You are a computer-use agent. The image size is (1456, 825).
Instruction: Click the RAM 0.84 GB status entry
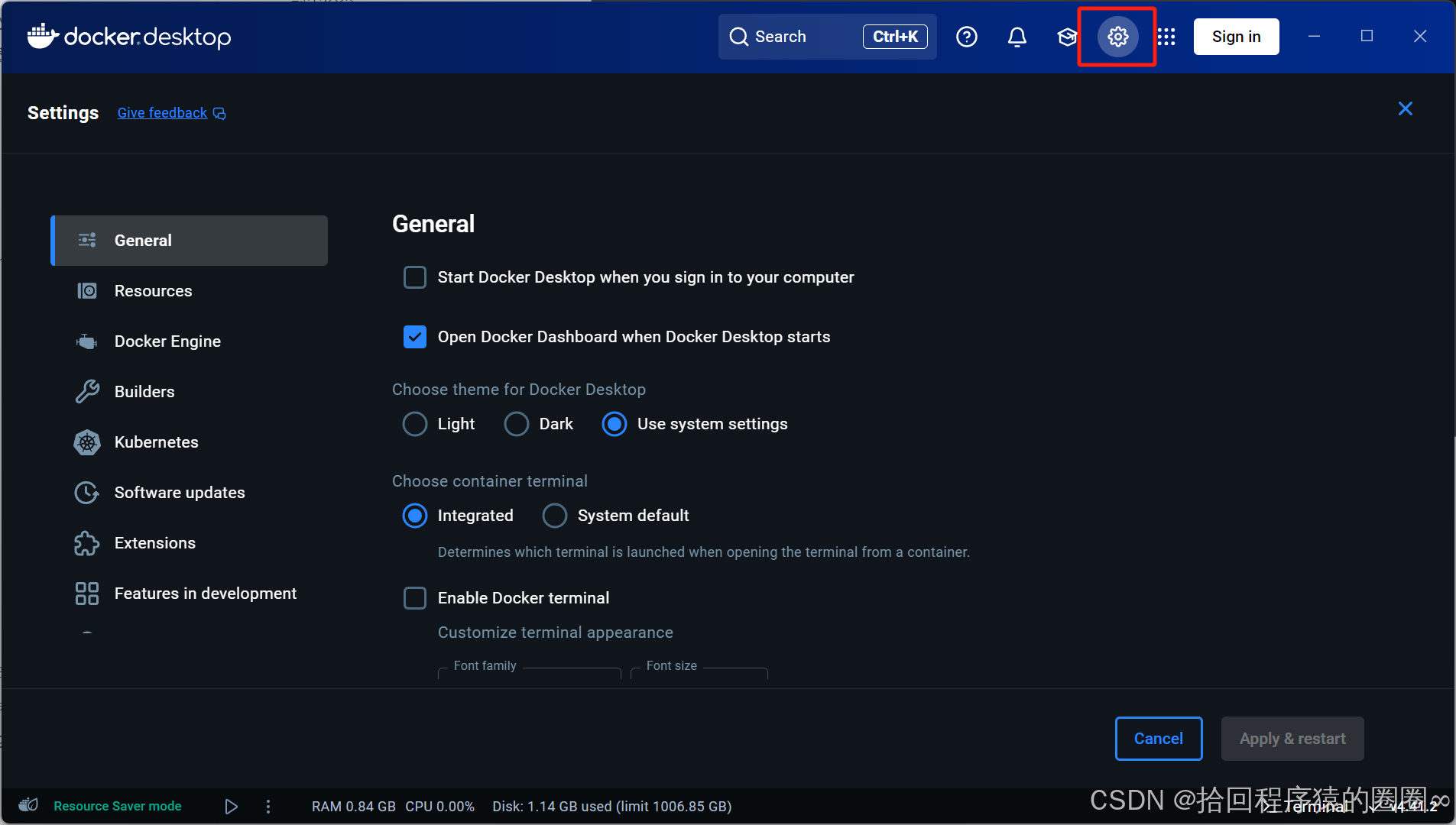click(354, 806)
